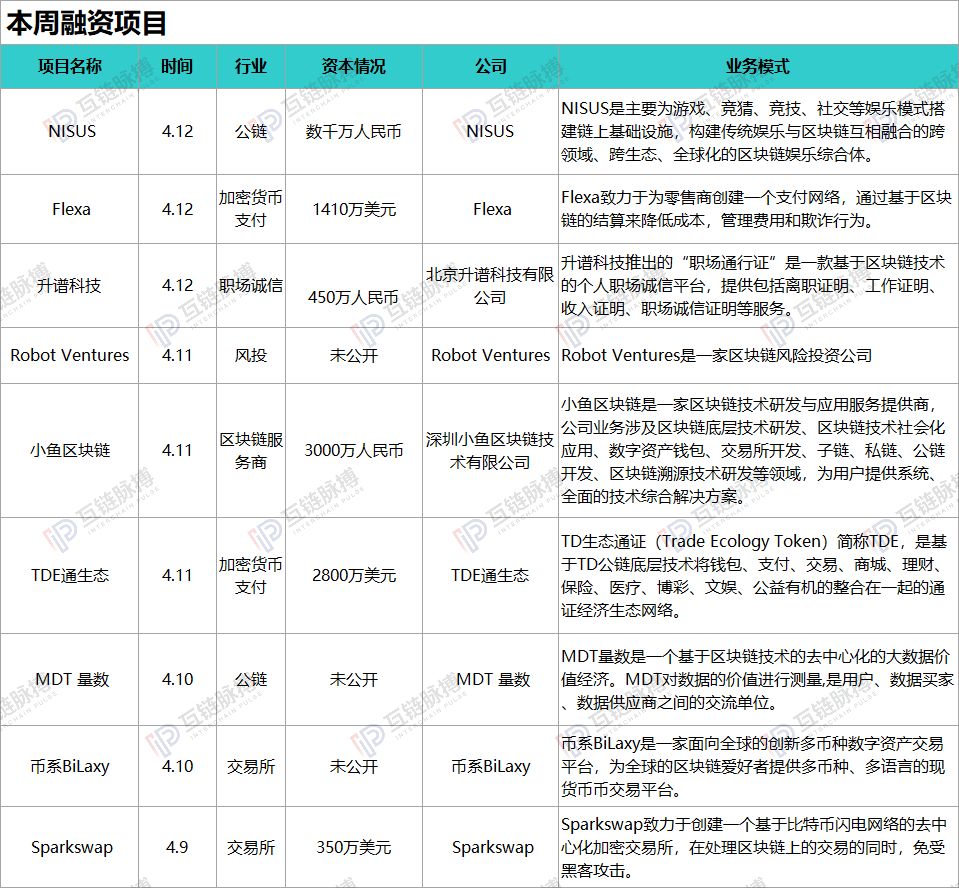959x888 pixels.
Task: Select "Sparkswap" in the 公司 column
Action: pyautogui.click(x=492, y=848)
